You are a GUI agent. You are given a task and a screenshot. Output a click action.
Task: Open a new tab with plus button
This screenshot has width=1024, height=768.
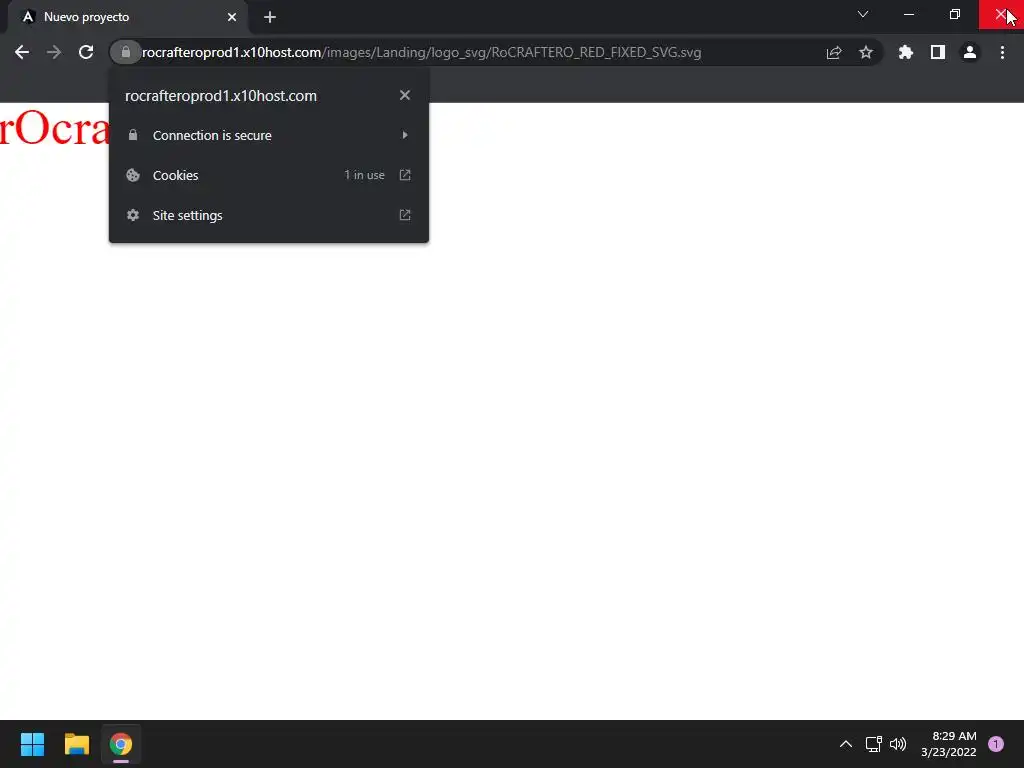coord(270,17)
